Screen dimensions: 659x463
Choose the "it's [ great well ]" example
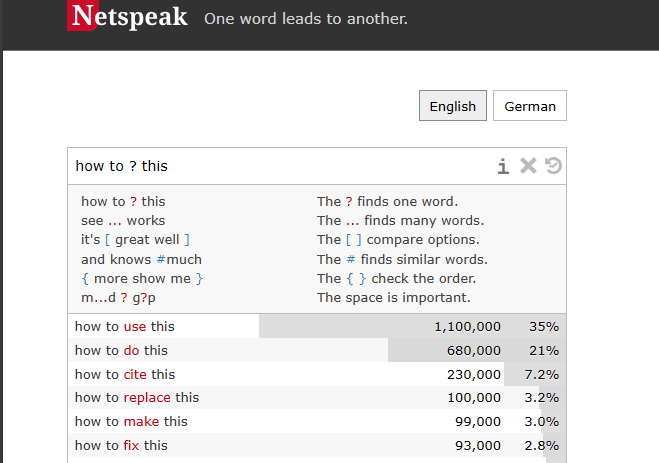tap(135, 240)
